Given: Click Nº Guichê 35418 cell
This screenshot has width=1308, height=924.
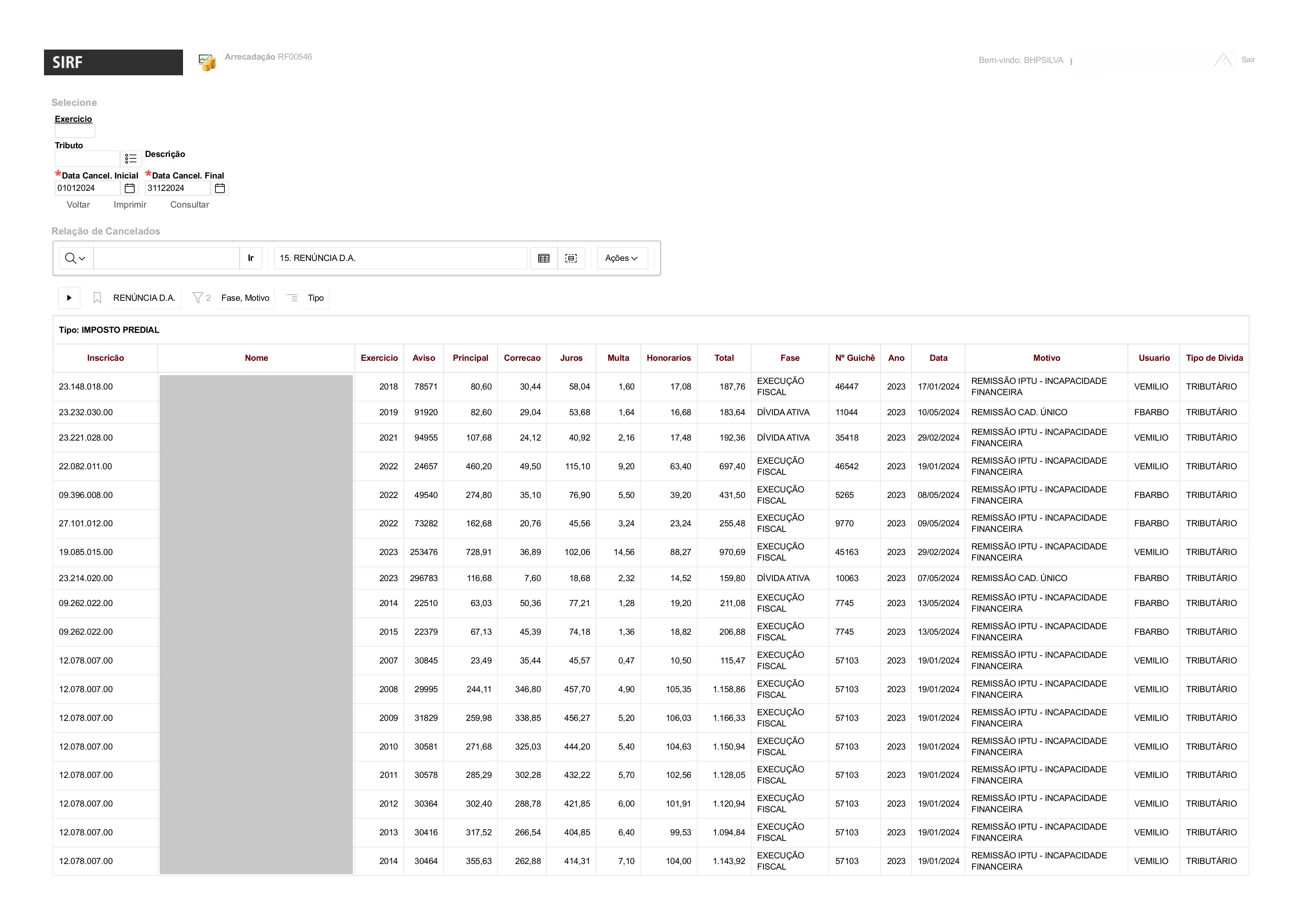Looking at the screenshot, I should click(x=855, y=438).
